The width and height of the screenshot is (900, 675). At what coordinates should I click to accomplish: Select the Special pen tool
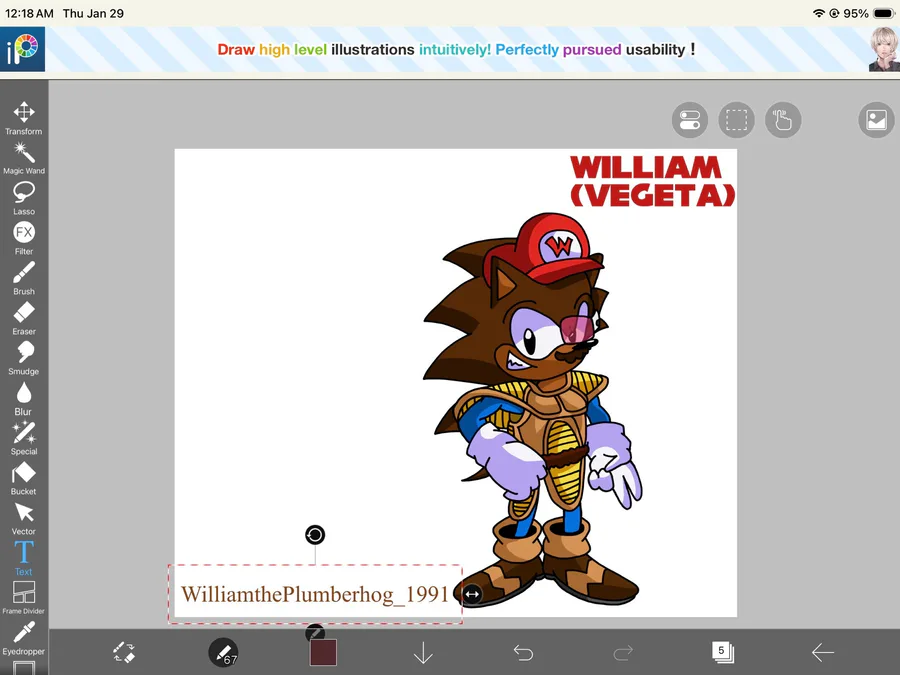tap(24, 439)
